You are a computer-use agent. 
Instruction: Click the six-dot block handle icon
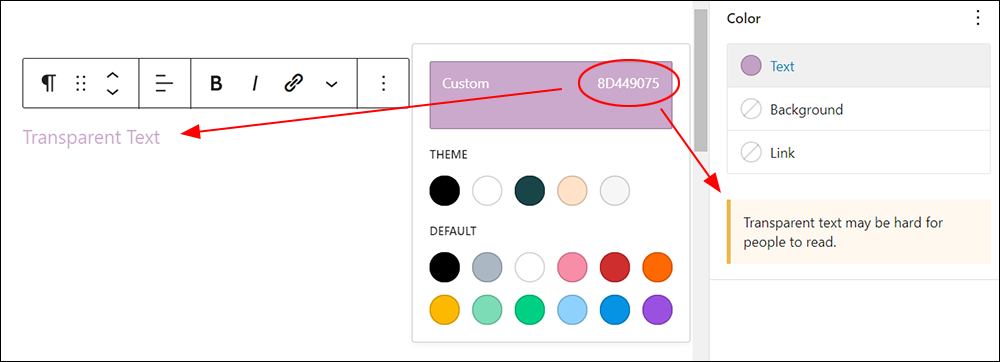coord(80,83)
